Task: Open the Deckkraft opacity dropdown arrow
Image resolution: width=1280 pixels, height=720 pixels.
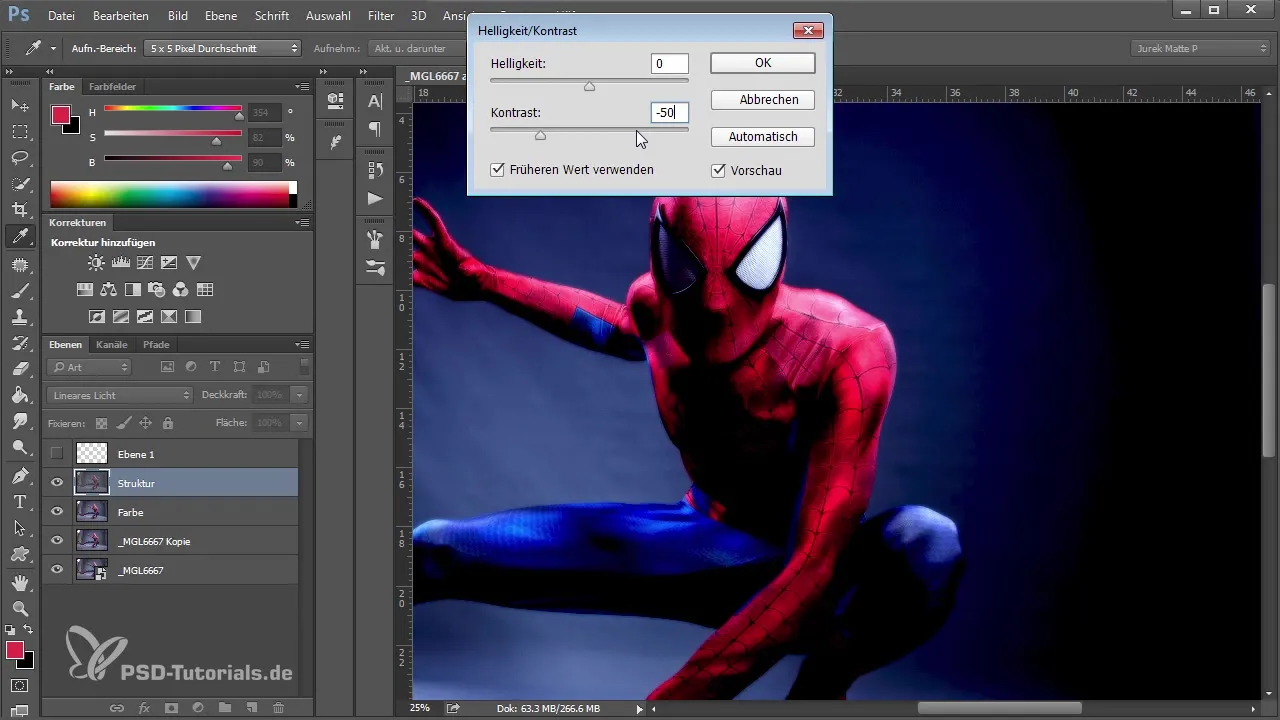Action: [x=299, y=395]
